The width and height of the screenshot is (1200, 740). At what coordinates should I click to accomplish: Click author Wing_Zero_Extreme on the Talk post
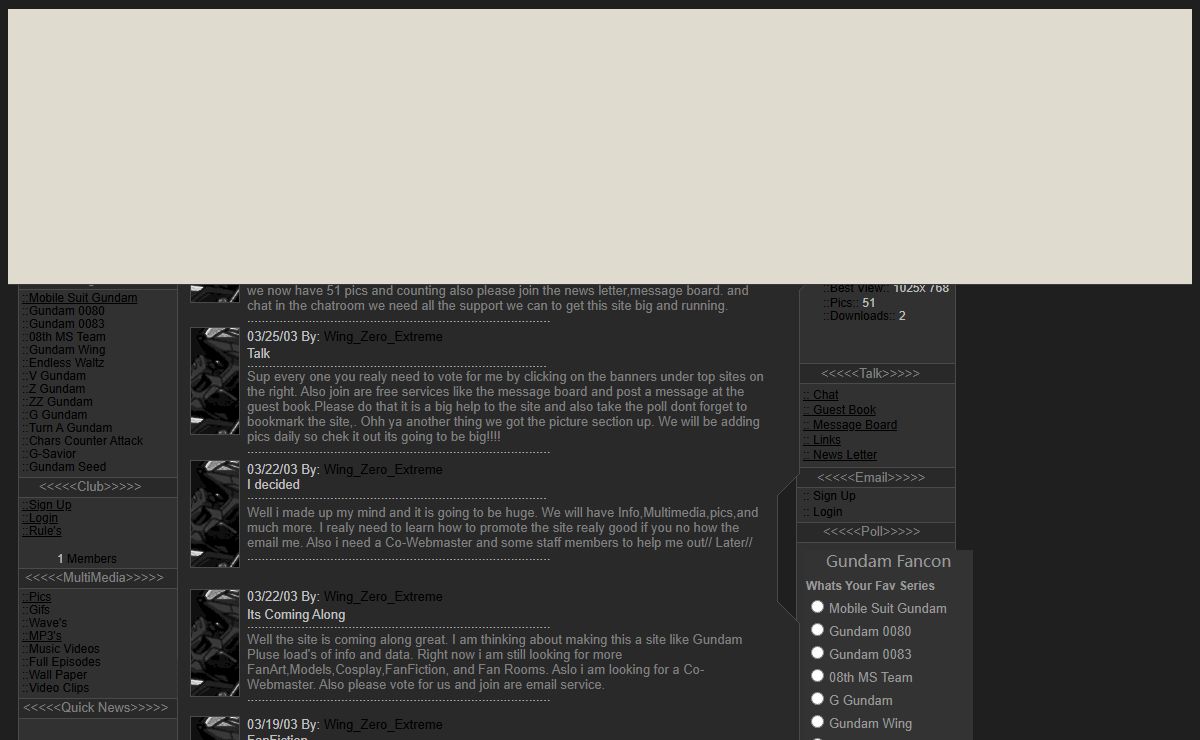pos(383,337)
